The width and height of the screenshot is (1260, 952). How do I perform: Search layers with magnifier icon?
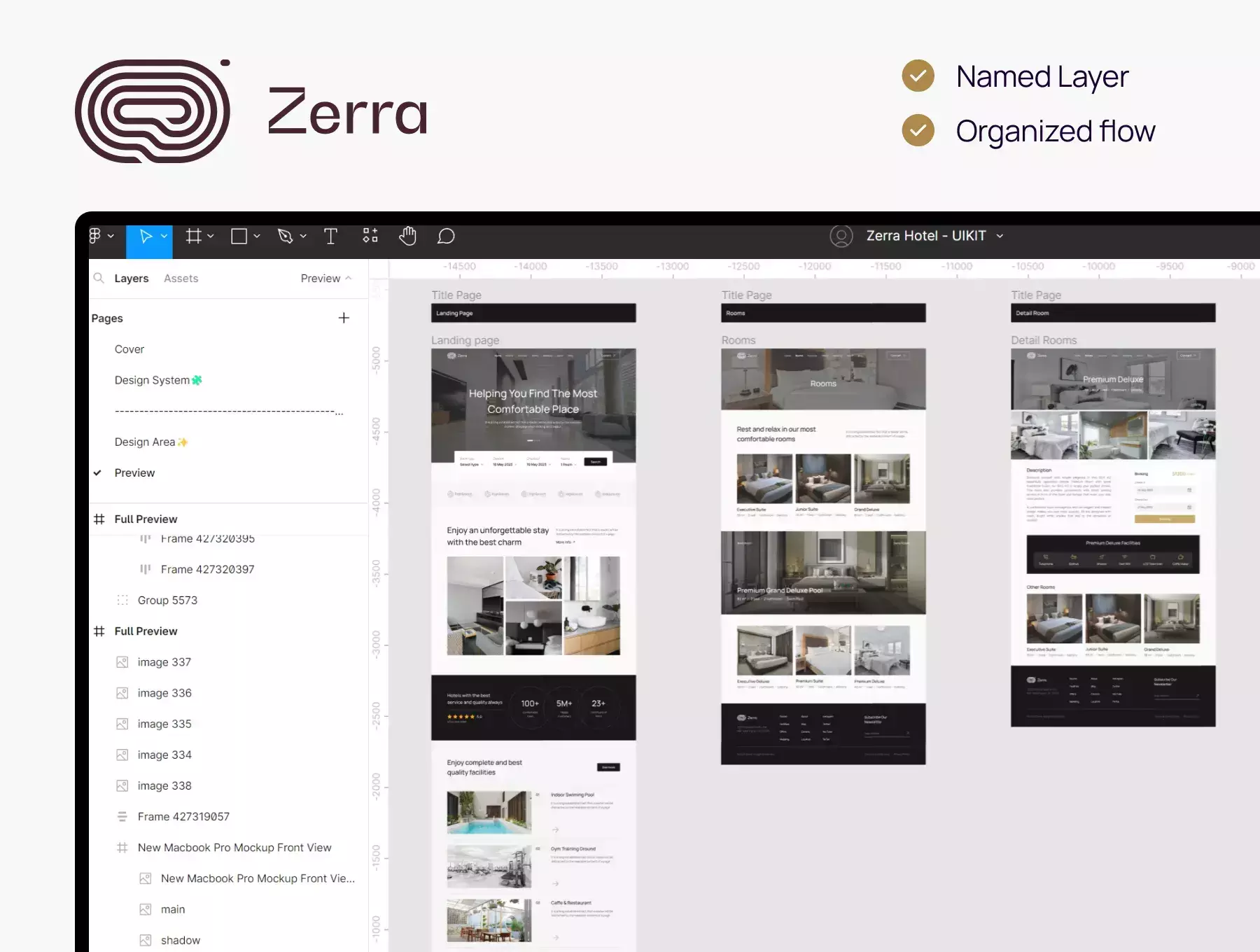pyautogui.click(x=99, y=278)
